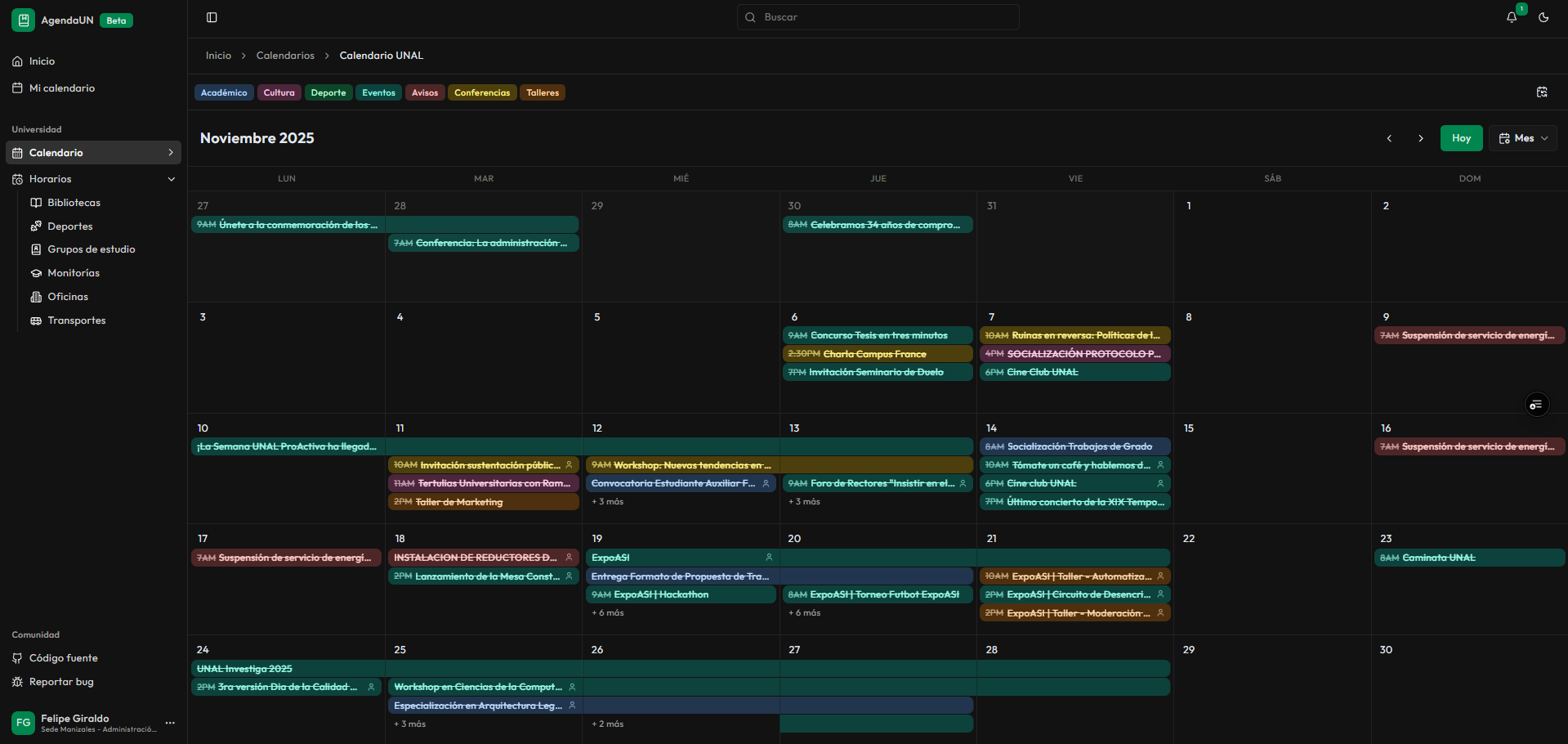The width and height of the screenshot is (1568, 744).
Task: Open the 6PM Cine Club UNAL event on day 7
Action: [x=1075, y=372]
